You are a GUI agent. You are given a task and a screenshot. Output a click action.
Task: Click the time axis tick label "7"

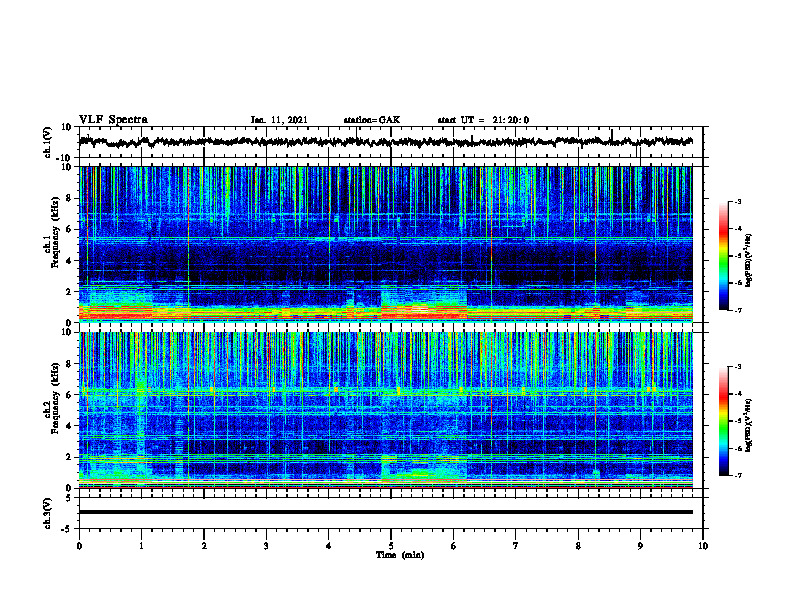tap(516, 546)
